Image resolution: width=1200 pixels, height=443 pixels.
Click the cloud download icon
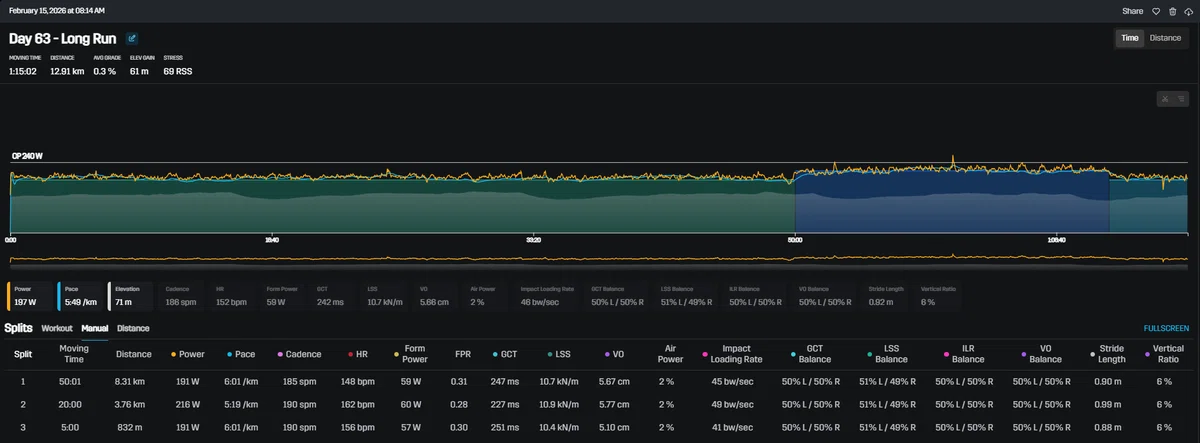tap(1188, 11)
